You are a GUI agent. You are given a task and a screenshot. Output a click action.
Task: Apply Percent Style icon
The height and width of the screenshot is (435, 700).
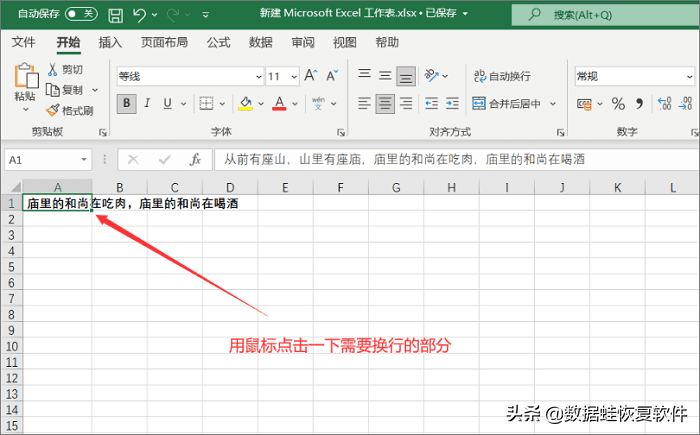[x=618, y=104]
